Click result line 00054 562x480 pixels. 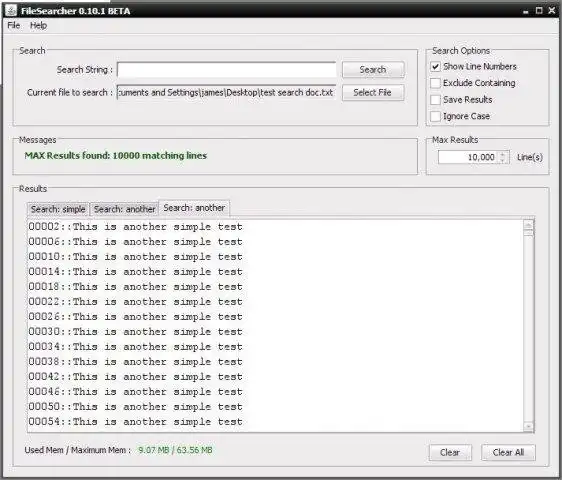pyautogui.click(x=135, y=422)
